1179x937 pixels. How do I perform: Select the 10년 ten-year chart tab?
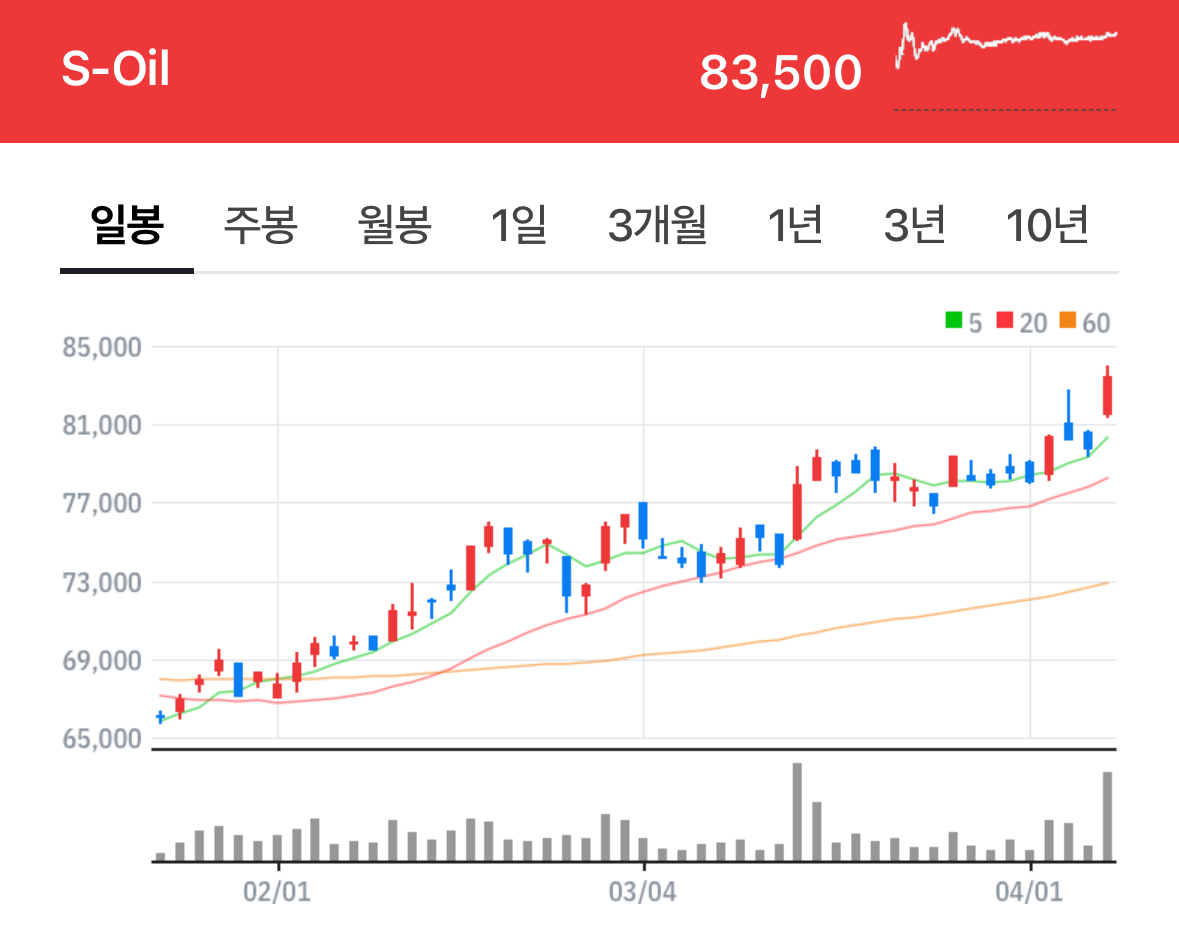[x=1047, y=224]
